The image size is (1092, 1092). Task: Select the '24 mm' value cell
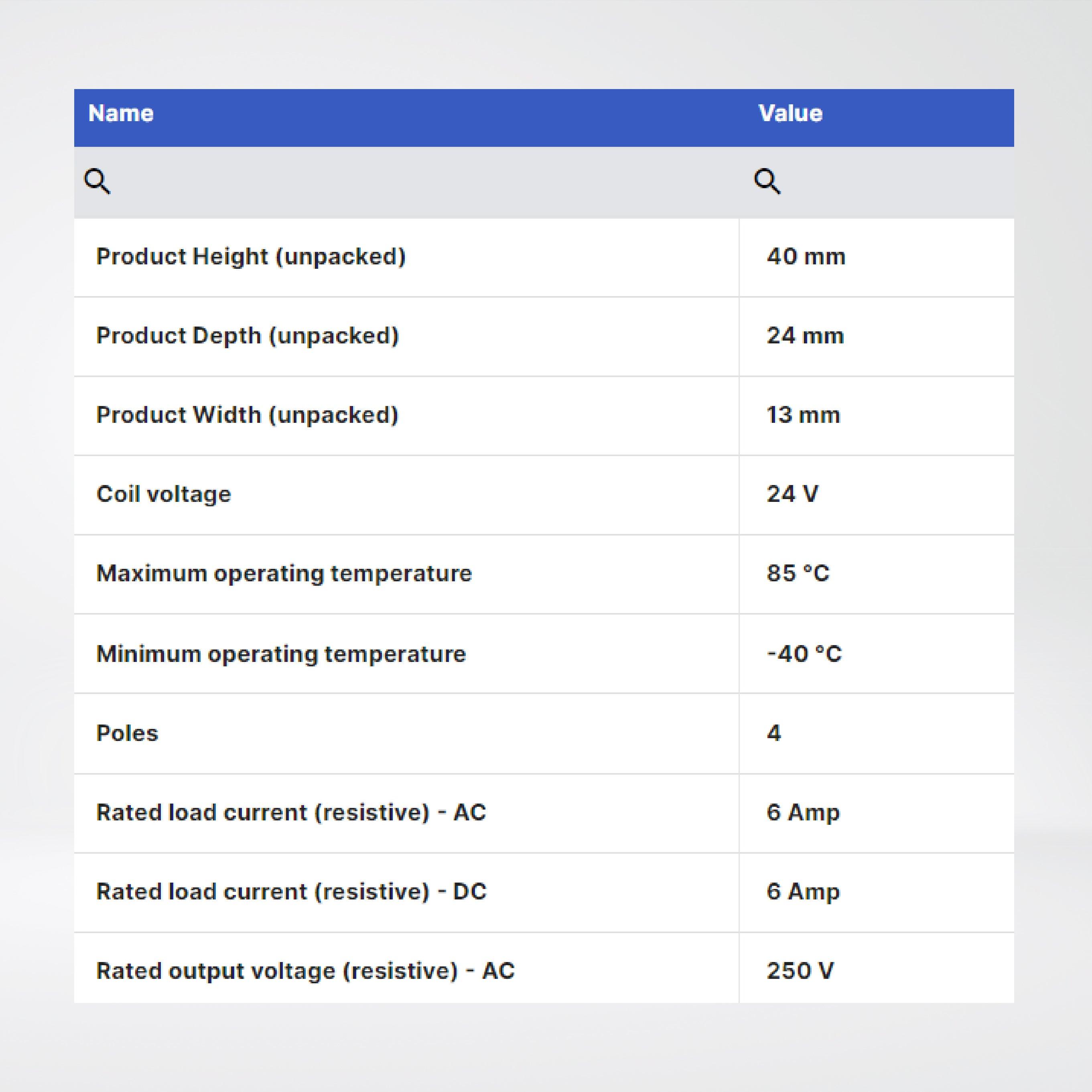pyautogui.click(x=877, y=337)
